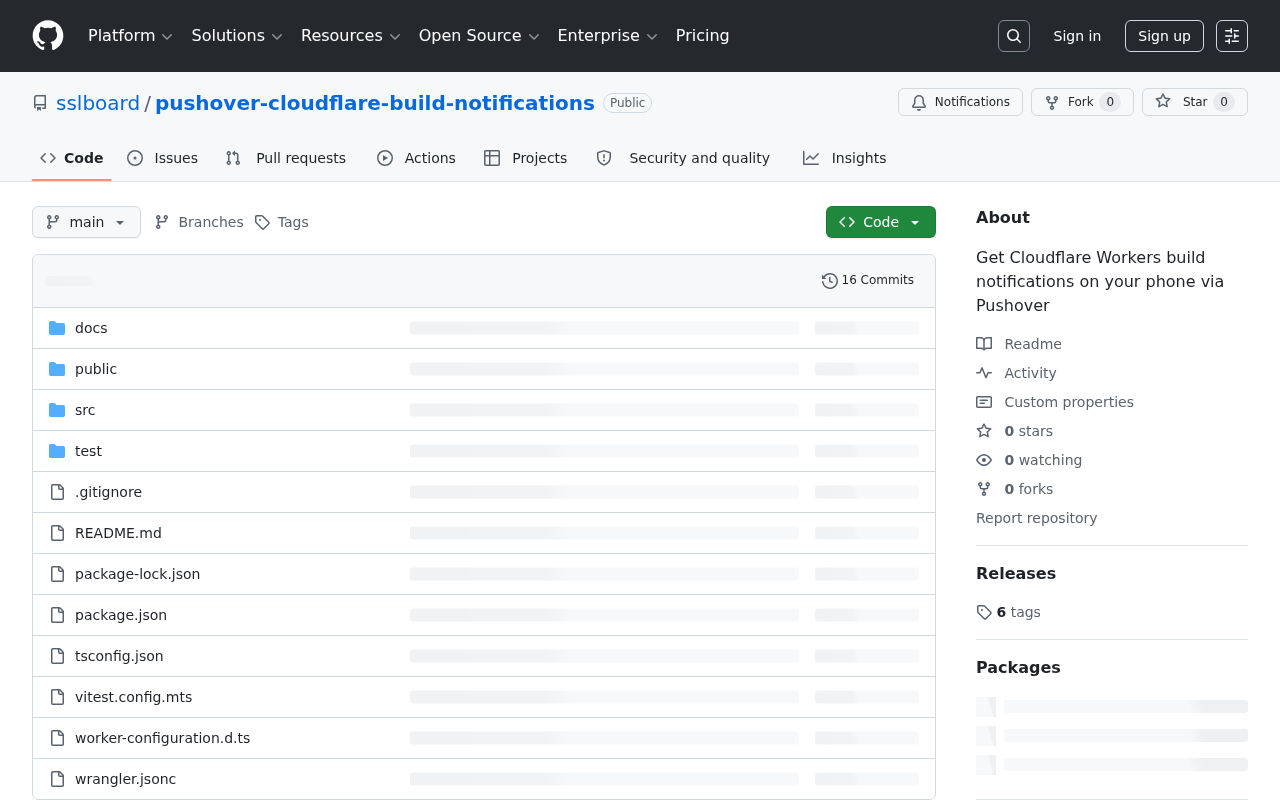Open the README.md file

(118, 533)
